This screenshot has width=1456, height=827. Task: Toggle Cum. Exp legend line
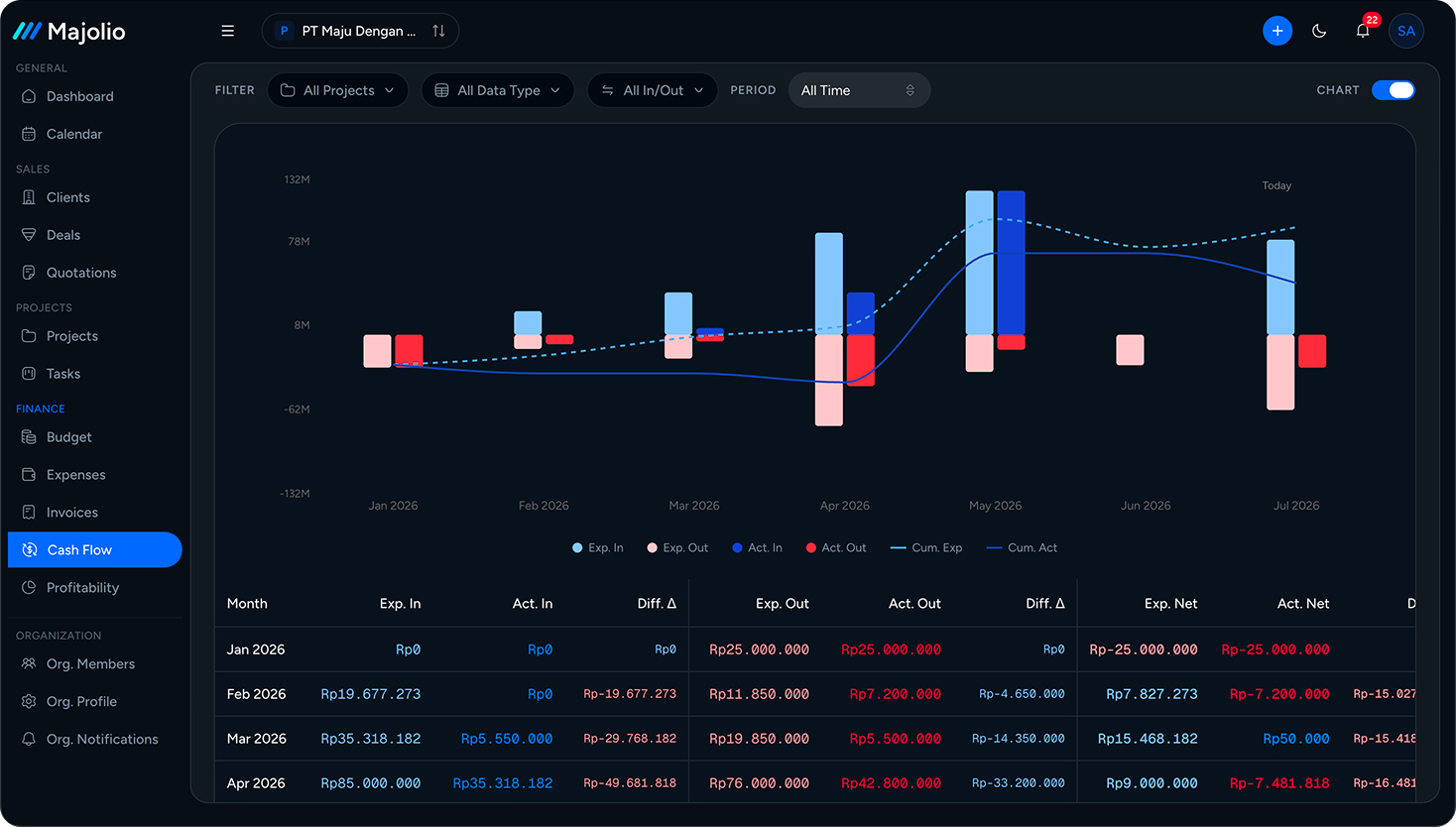[x=926, y=547]
